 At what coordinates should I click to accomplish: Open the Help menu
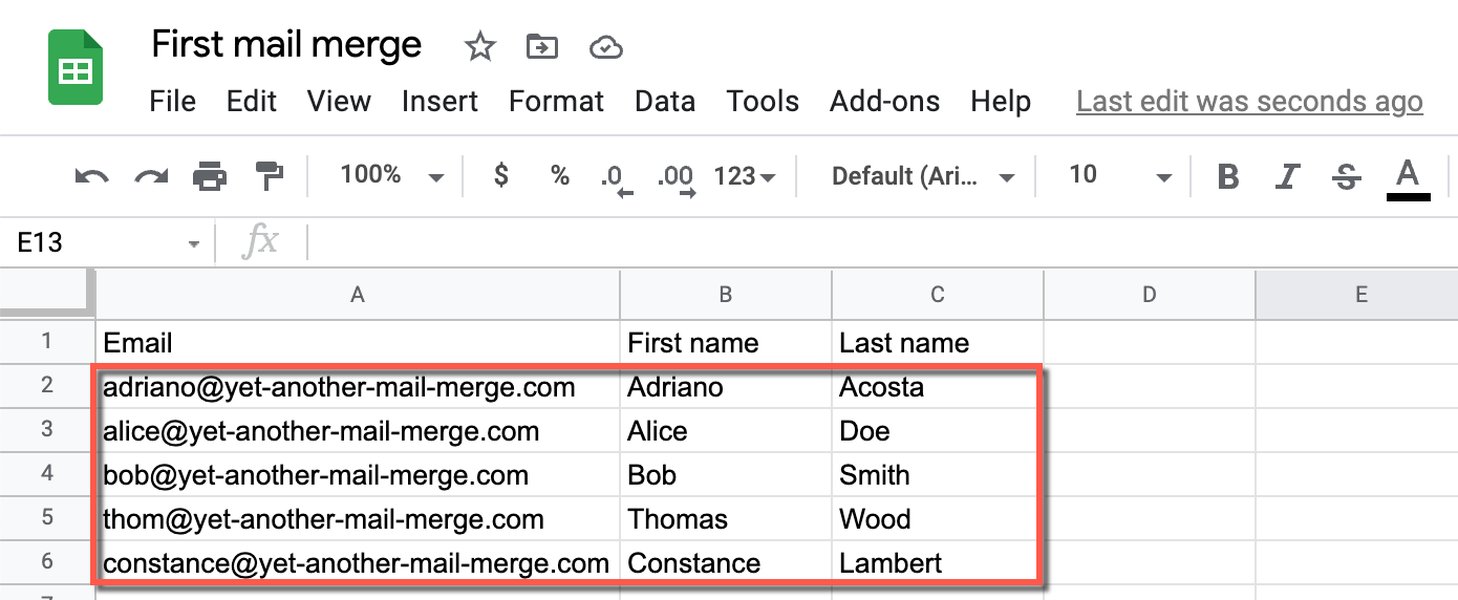click(1000, 101)
